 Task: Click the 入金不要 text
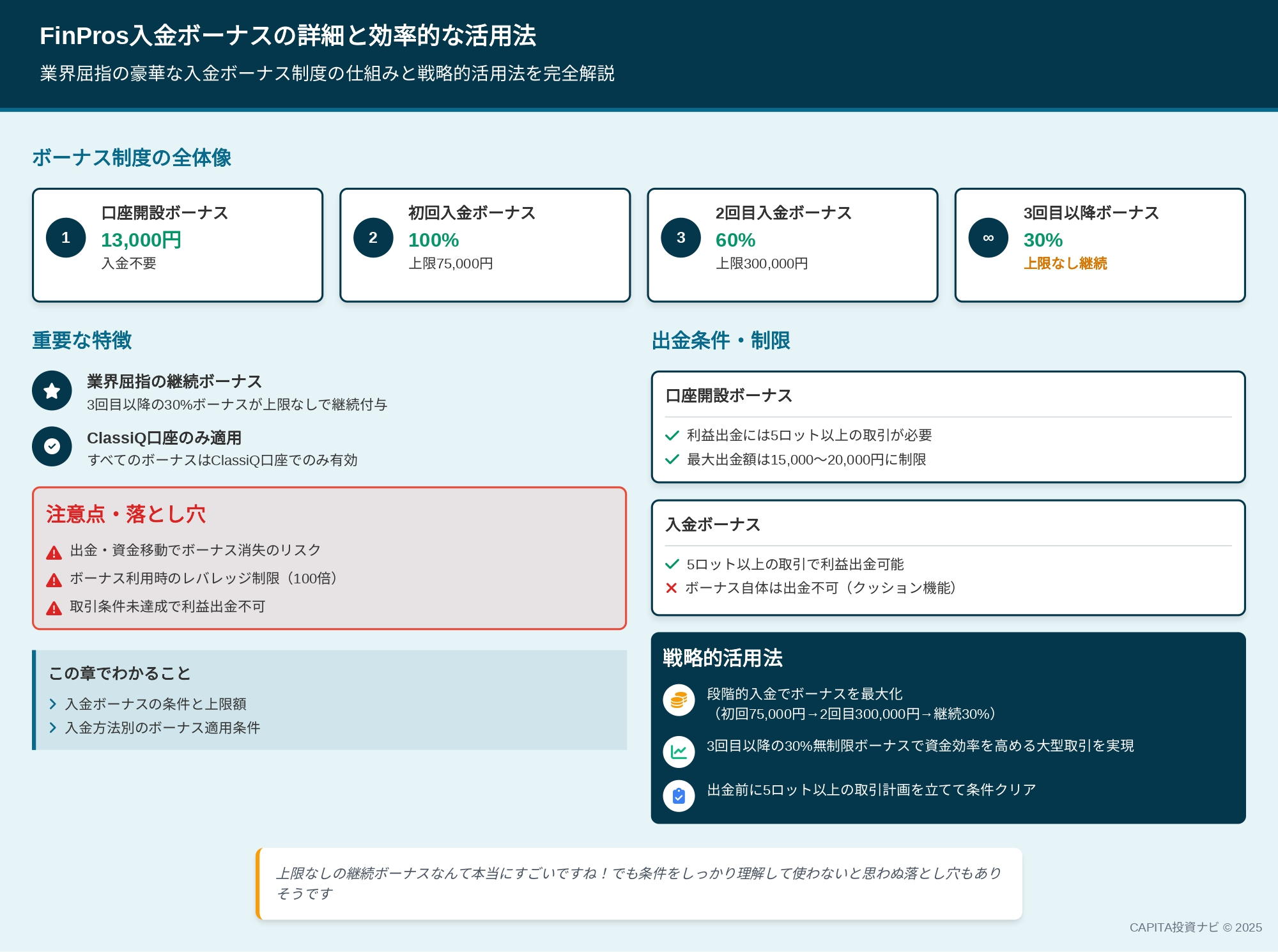click(128, 263)
